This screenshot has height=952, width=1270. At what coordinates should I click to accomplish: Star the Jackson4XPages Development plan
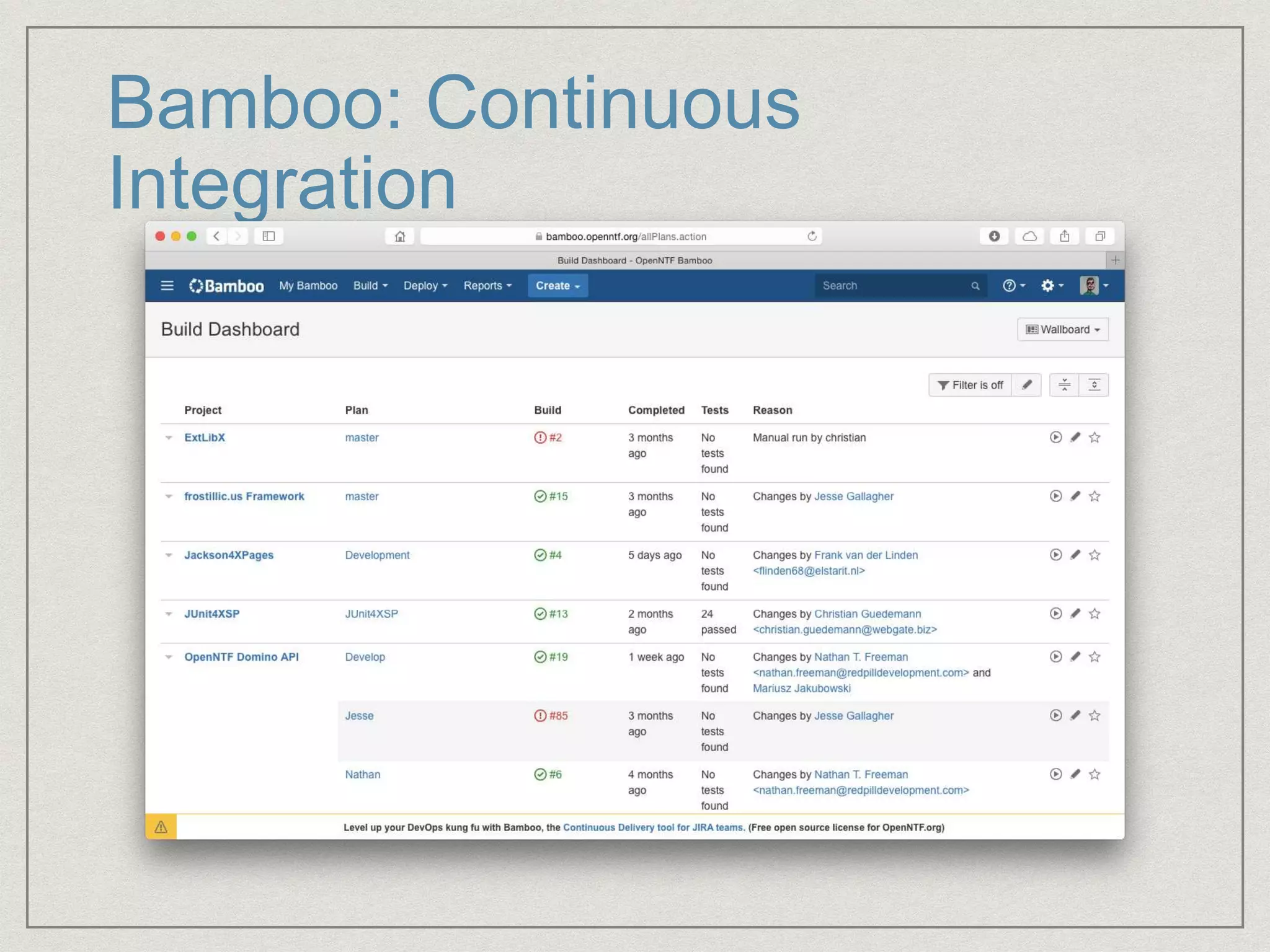(x=1095, y=555)
